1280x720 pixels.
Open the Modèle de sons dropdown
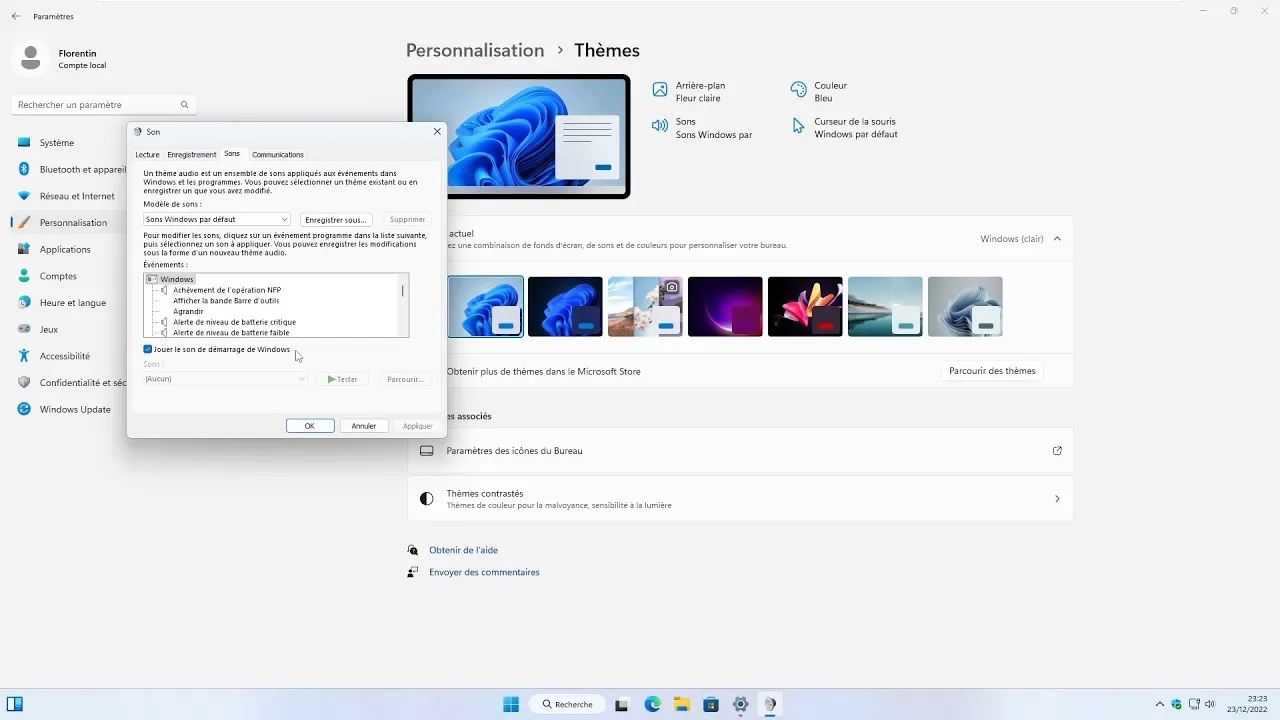217,219
